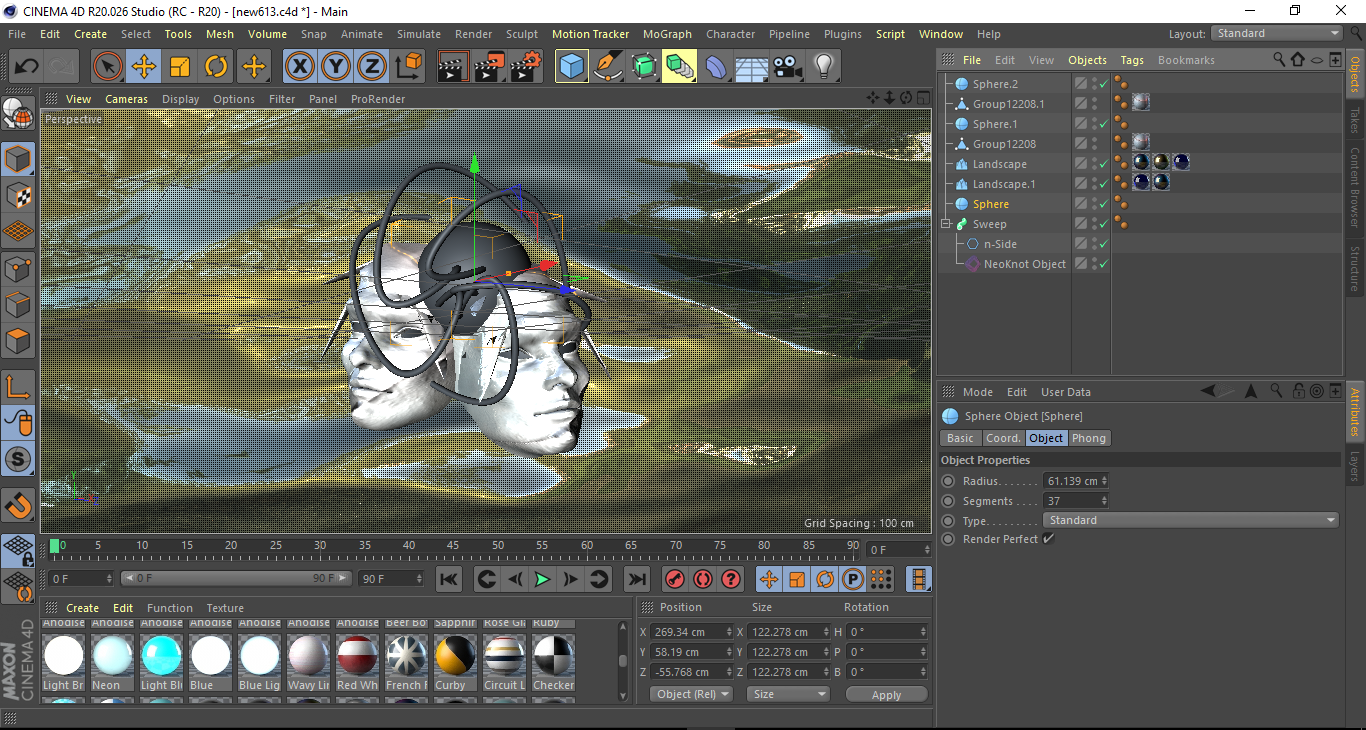Image resolution: width=1366 pixels, height=730 pixels.
Task: Toggle Render Perfect checkbox
Action: (x=1048, y=539)
